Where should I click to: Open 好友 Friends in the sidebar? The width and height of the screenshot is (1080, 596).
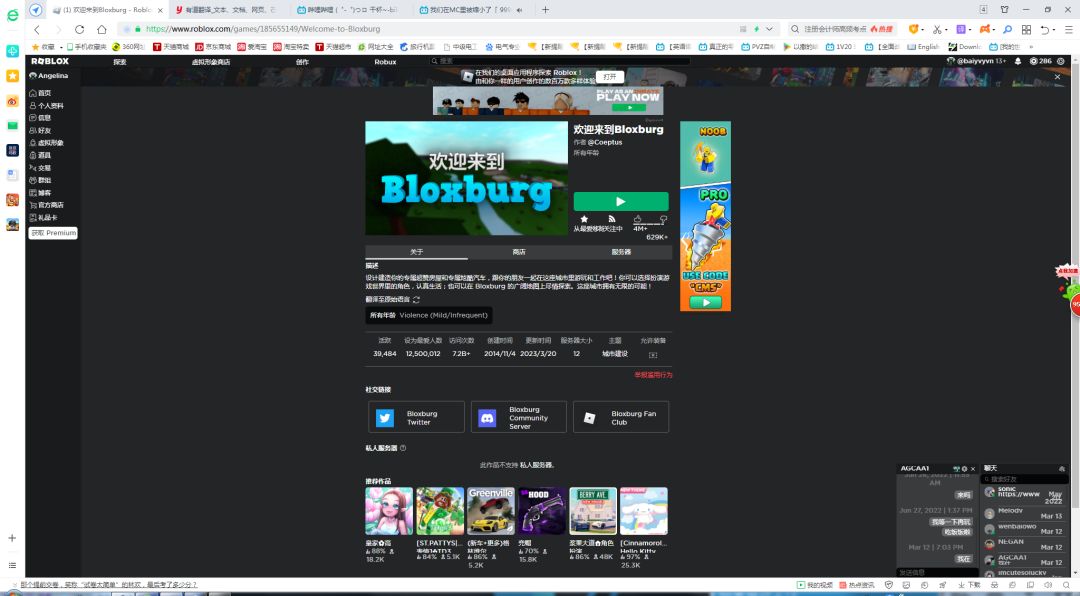click(x=40, y=130)
